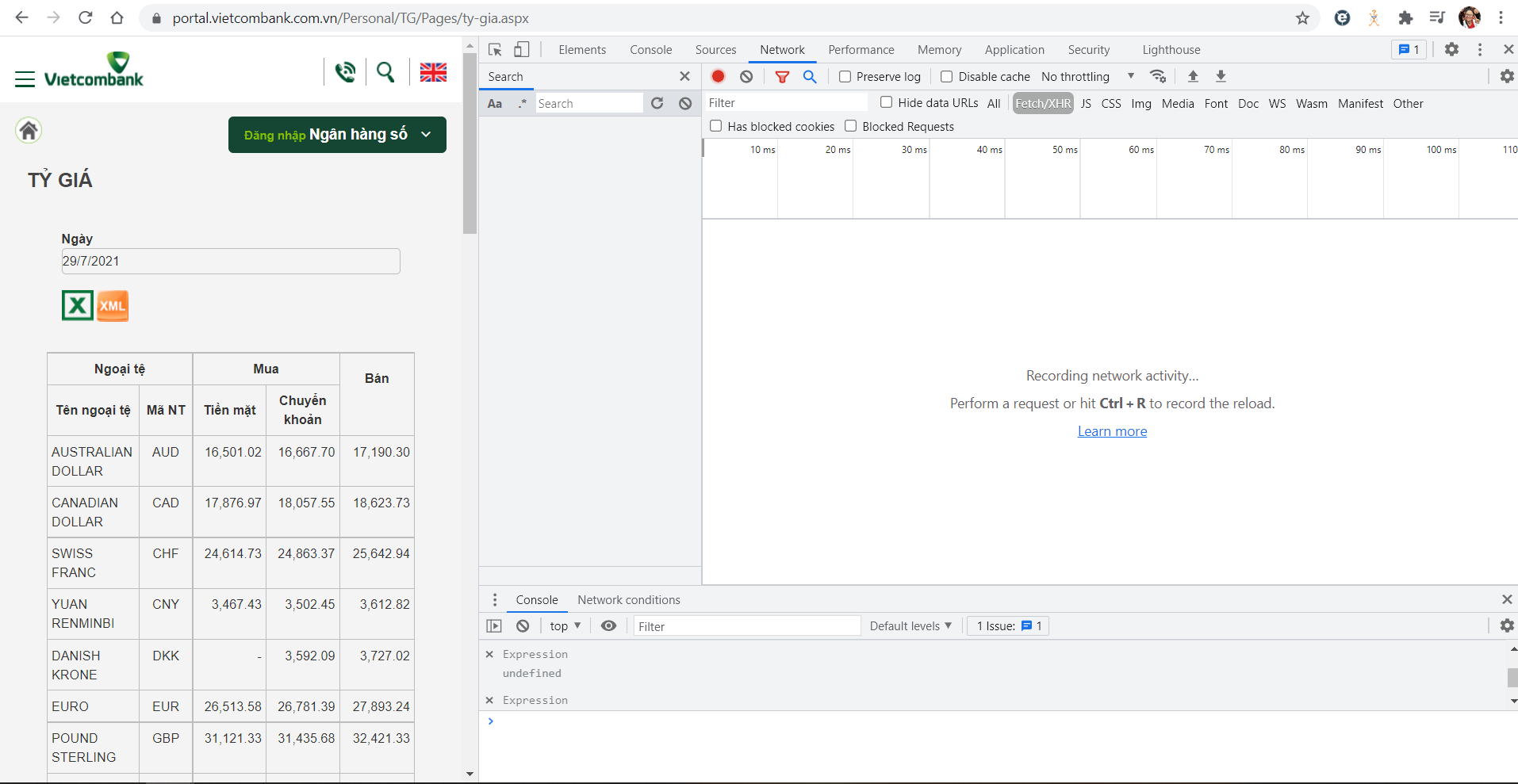Image resolution: width=1518 pixels, height=784 pixels.
Task: Download exchange rates as Excel file
Action: coord(78,305)
